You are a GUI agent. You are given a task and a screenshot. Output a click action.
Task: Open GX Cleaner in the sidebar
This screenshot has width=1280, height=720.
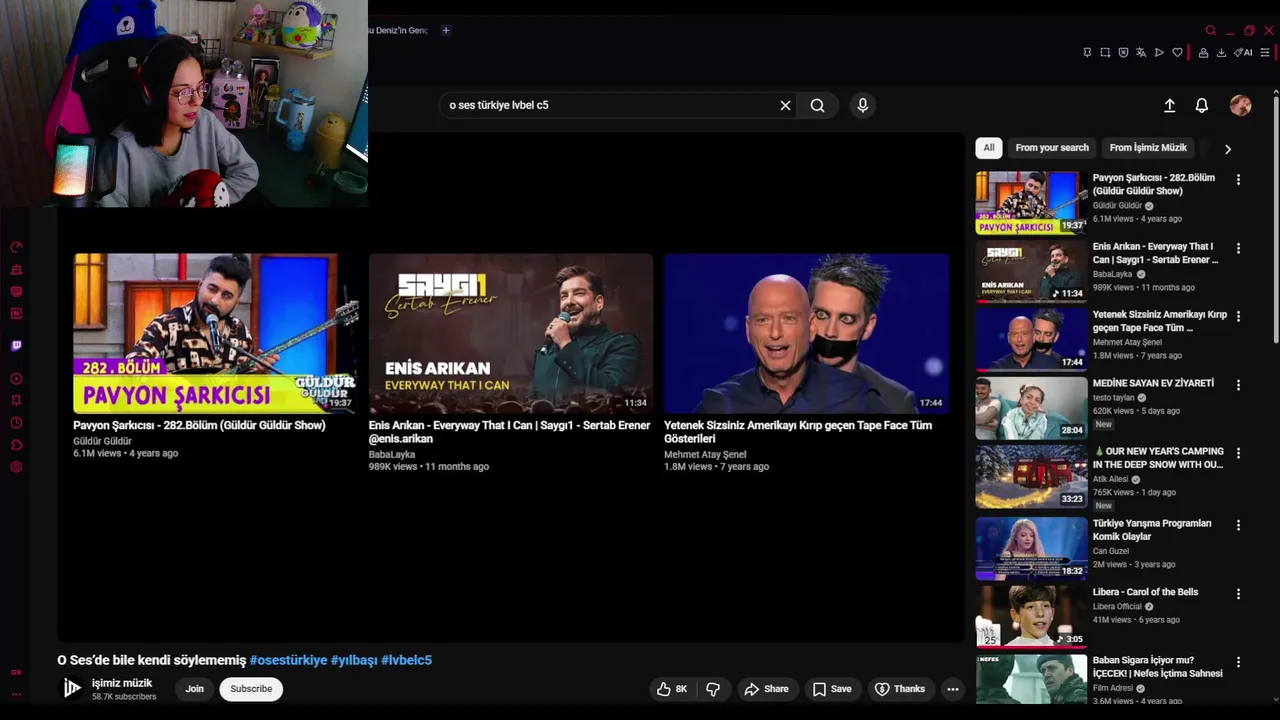coord(16,269)
